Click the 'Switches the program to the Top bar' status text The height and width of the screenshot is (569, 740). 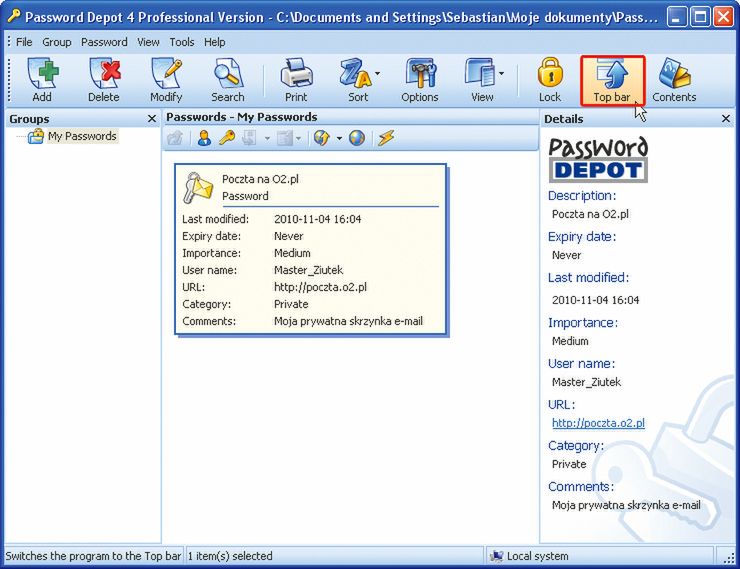click(93, 556)
